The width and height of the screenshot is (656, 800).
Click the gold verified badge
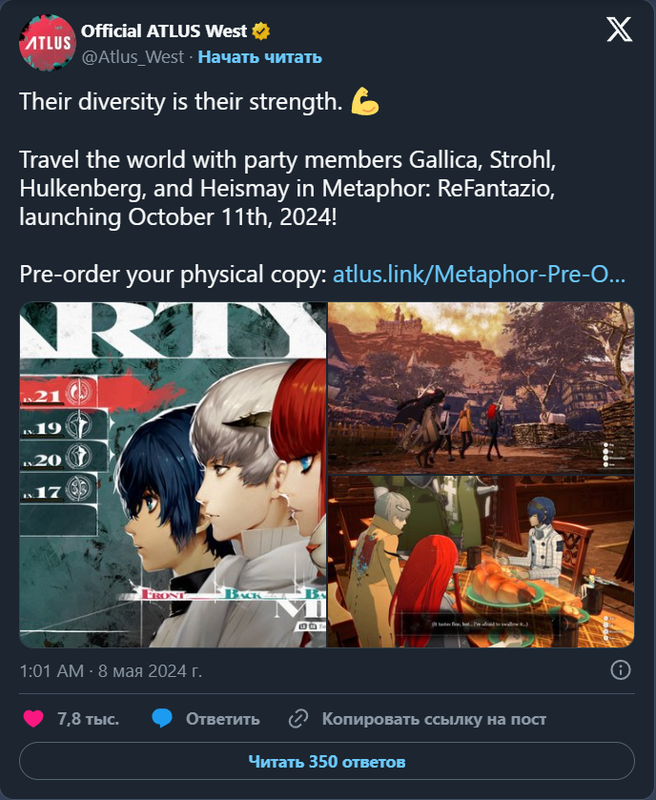261,31
